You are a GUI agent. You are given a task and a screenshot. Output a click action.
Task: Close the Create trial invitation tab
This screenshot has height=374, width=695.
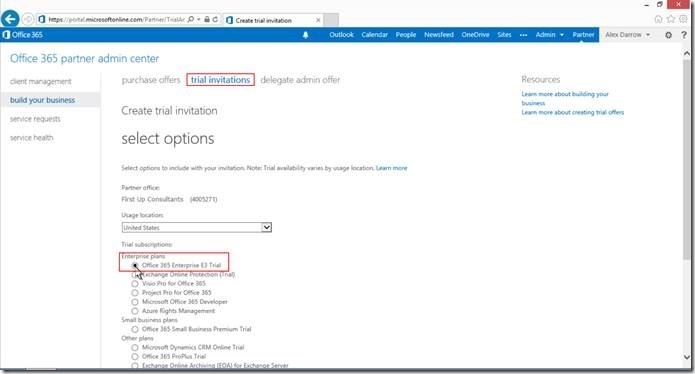point(318,20)
